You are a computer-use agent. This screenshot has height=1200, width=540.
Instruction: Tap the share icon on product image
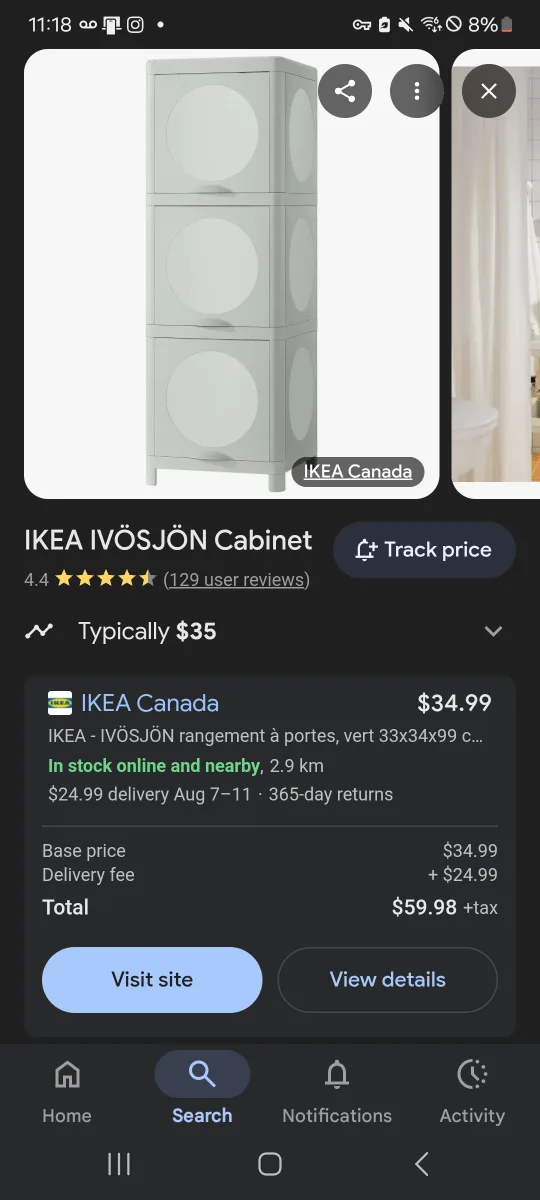345,92
